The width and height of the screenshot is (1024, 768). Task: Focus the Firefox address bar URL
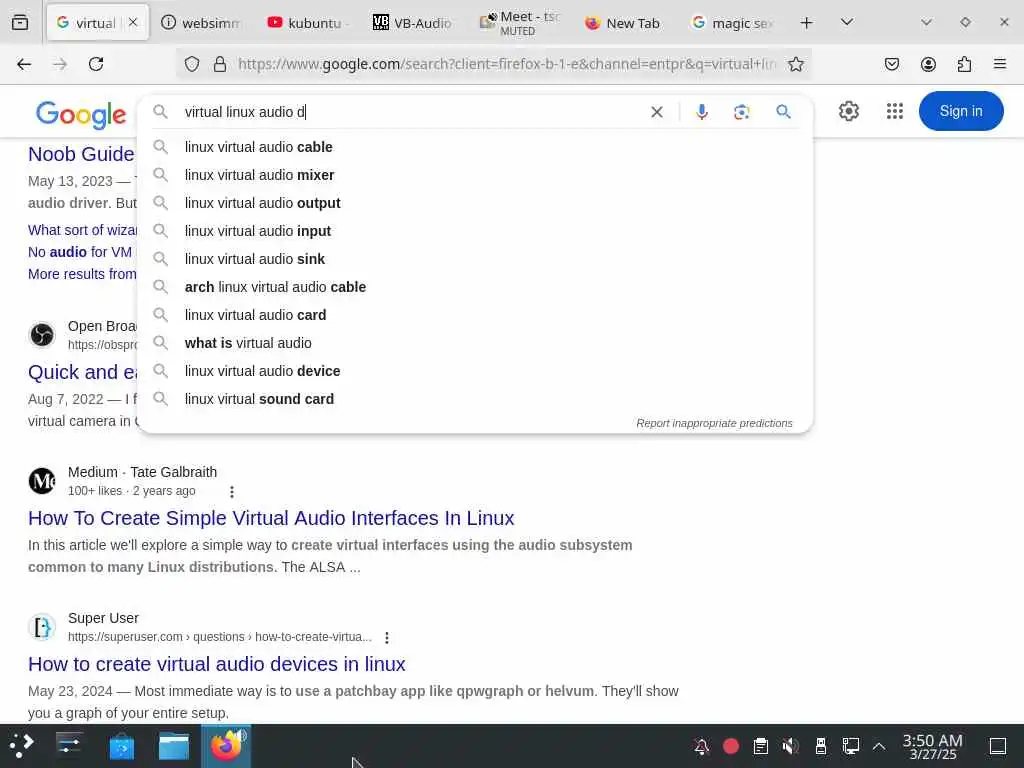(x=507, y=64)
